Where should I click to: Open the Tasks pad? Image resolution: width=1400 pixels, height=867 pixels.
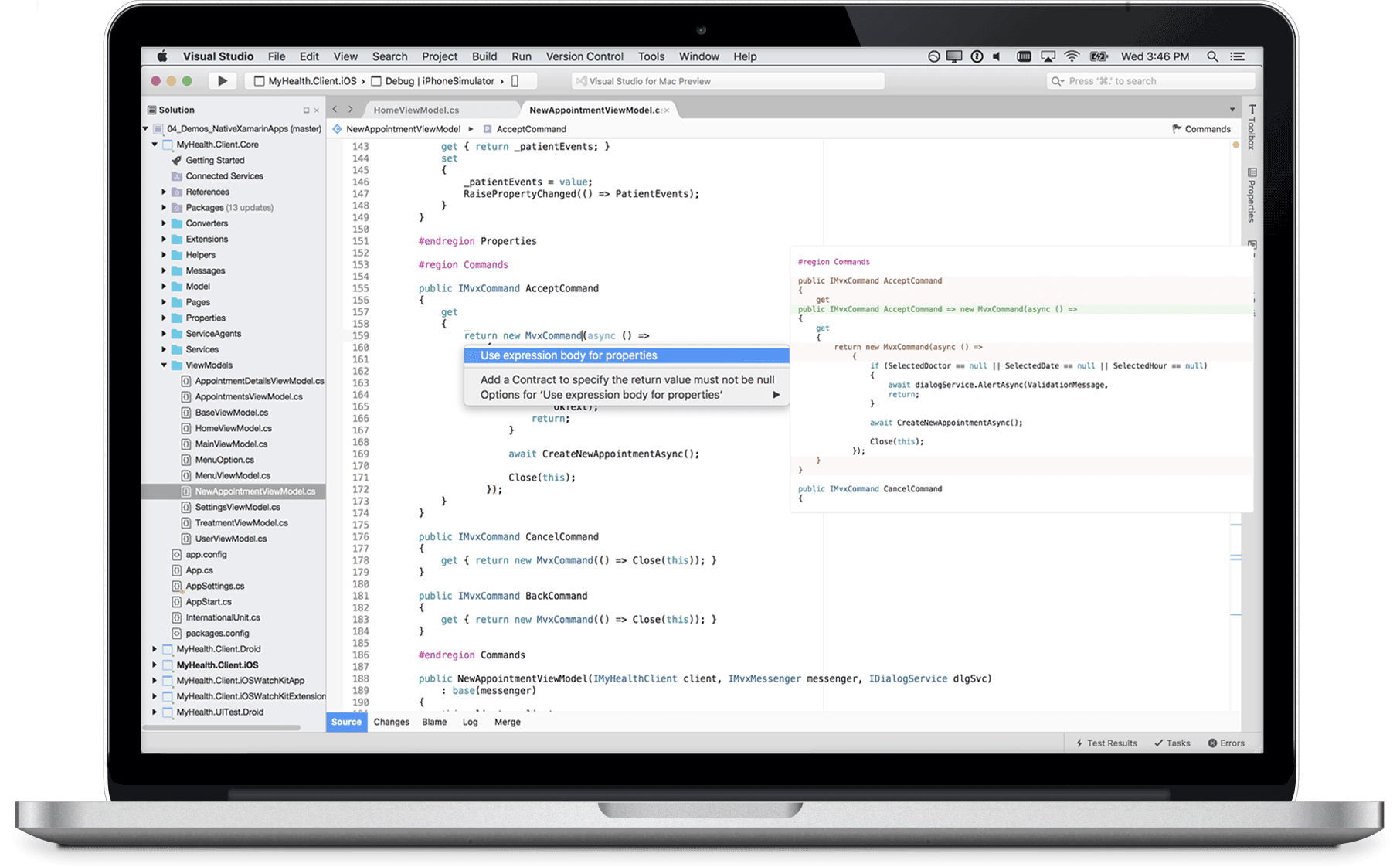pos(1172,743)
